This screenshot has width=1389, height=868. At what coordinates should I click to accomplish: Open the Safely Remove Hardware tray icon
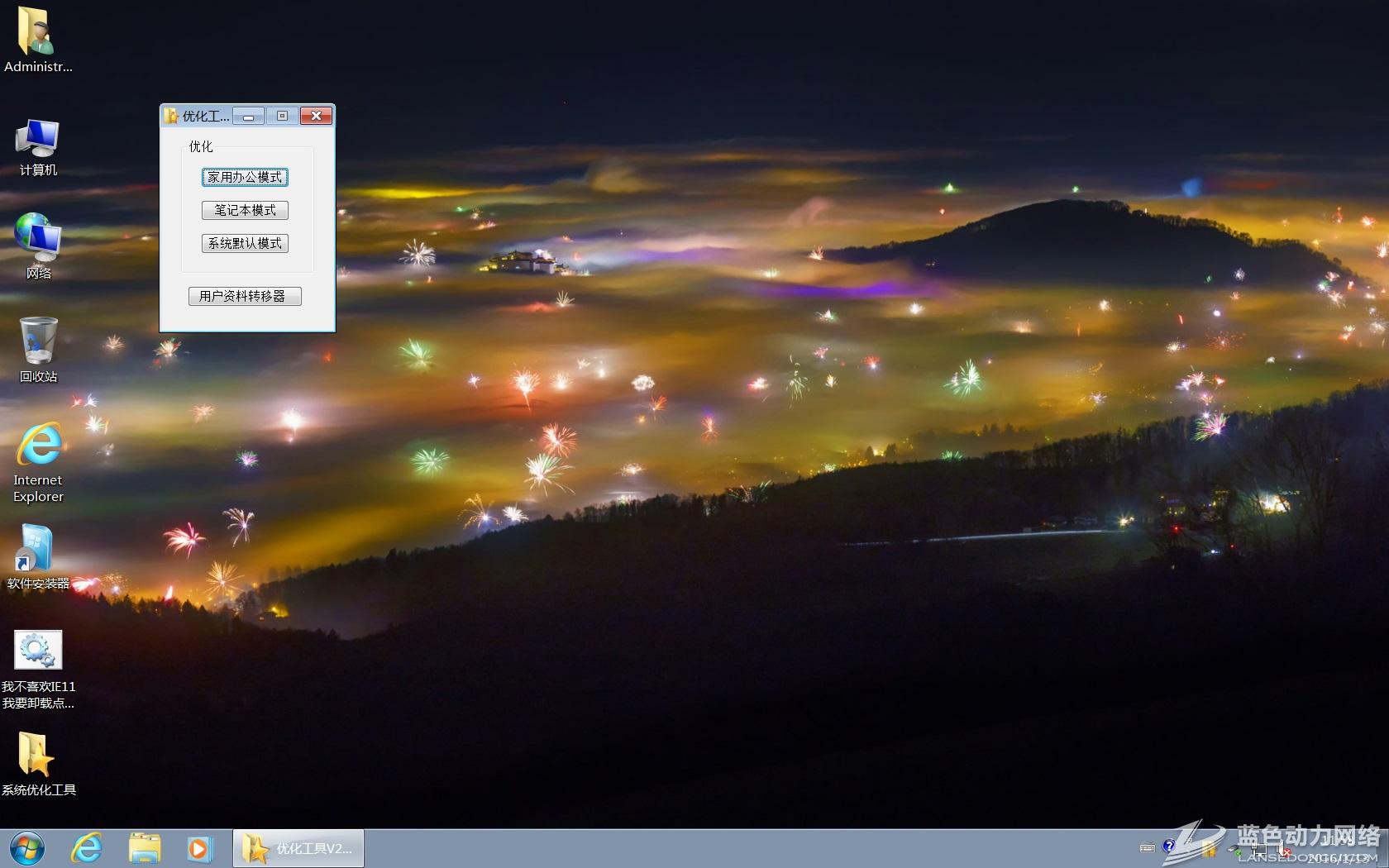point(1234,849)
